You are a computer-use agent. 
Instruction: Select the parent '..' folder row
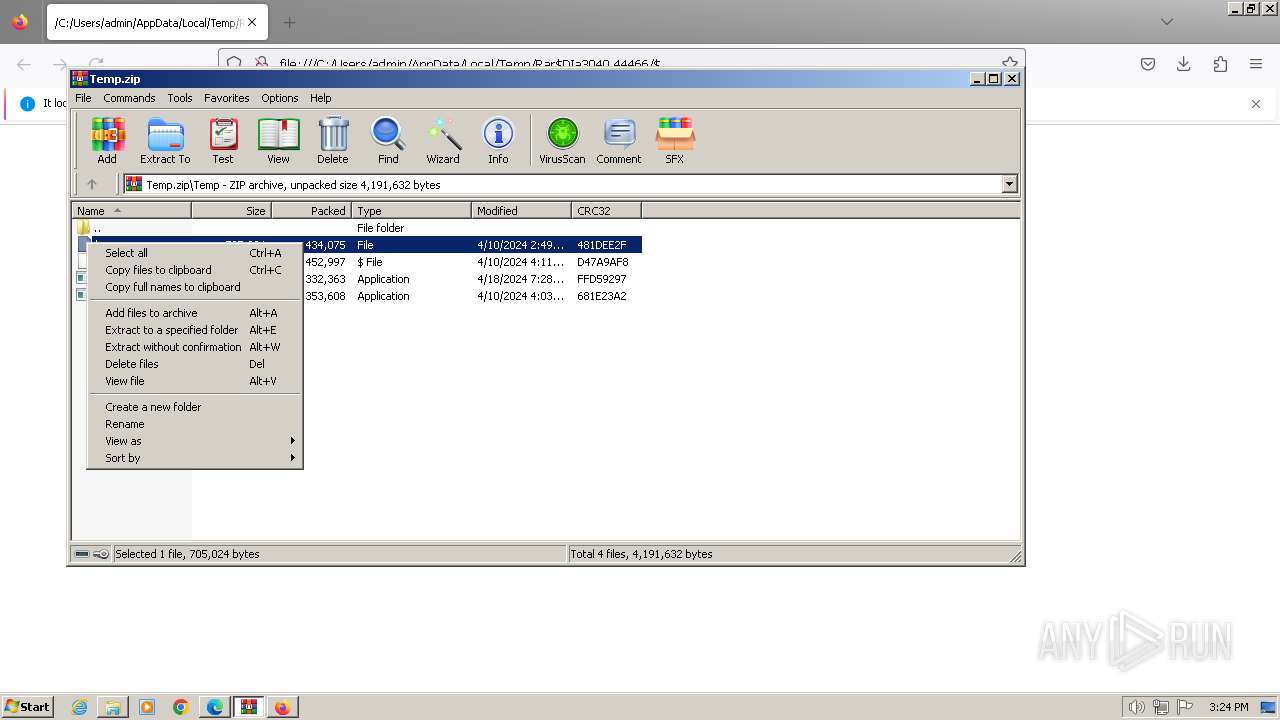[357, 228]
